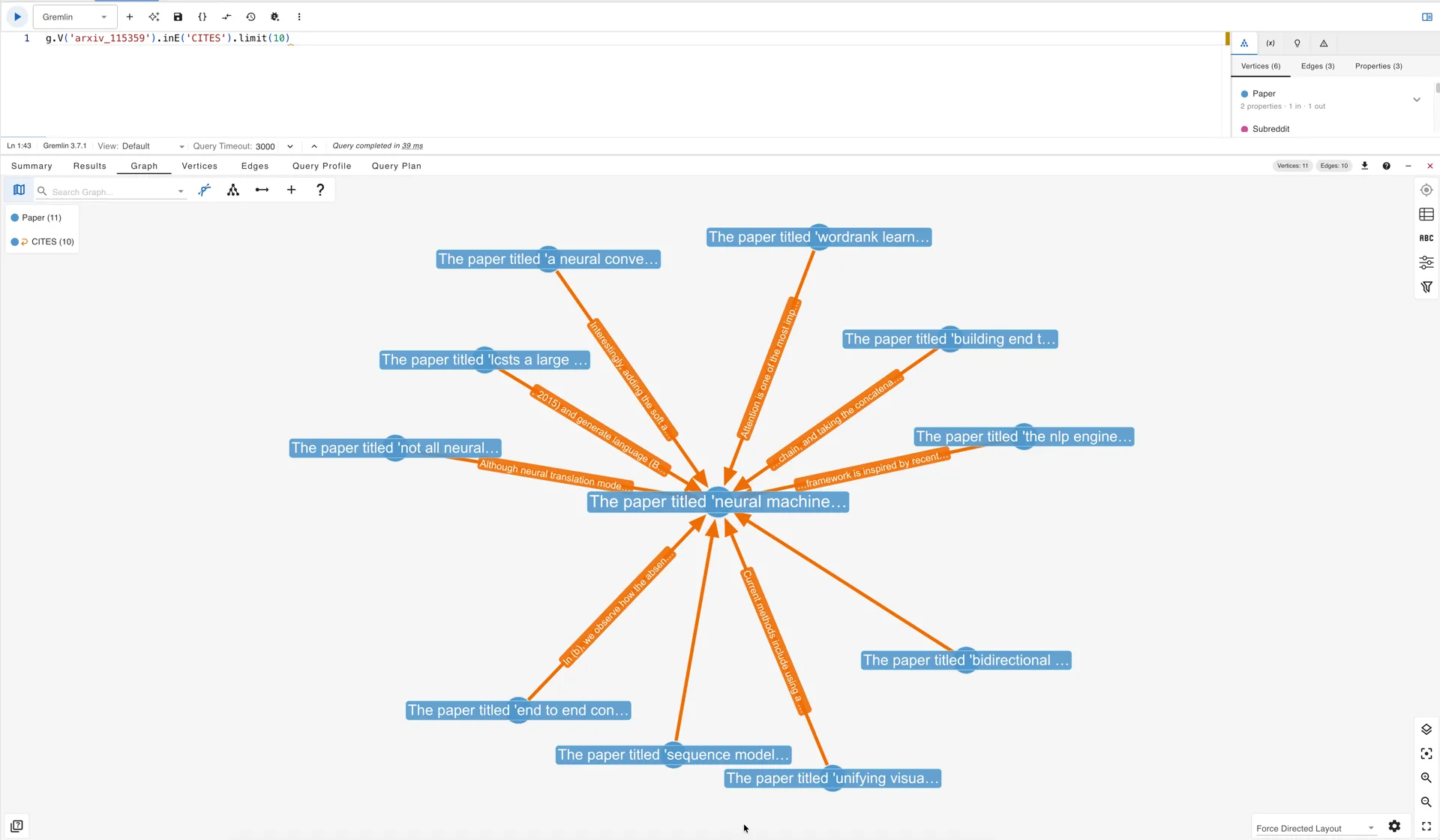Click the bug debug icon
The width and height of the screenshot is (1440, 840).
(275, 16)
